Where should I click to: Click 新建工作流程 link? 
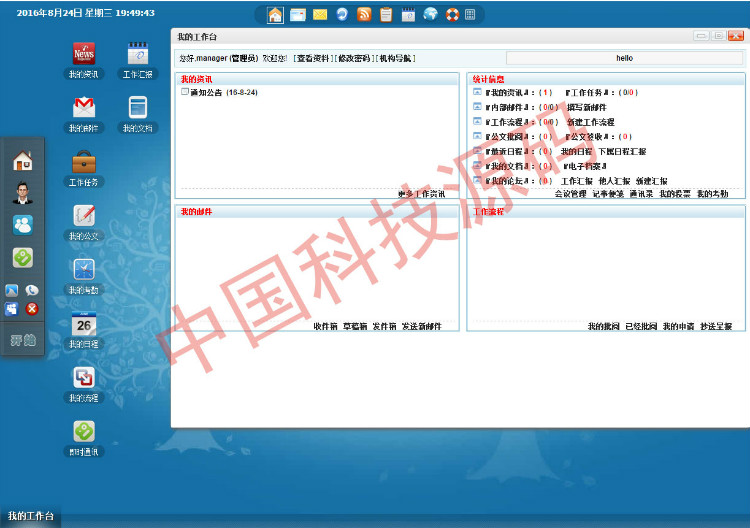590,122
